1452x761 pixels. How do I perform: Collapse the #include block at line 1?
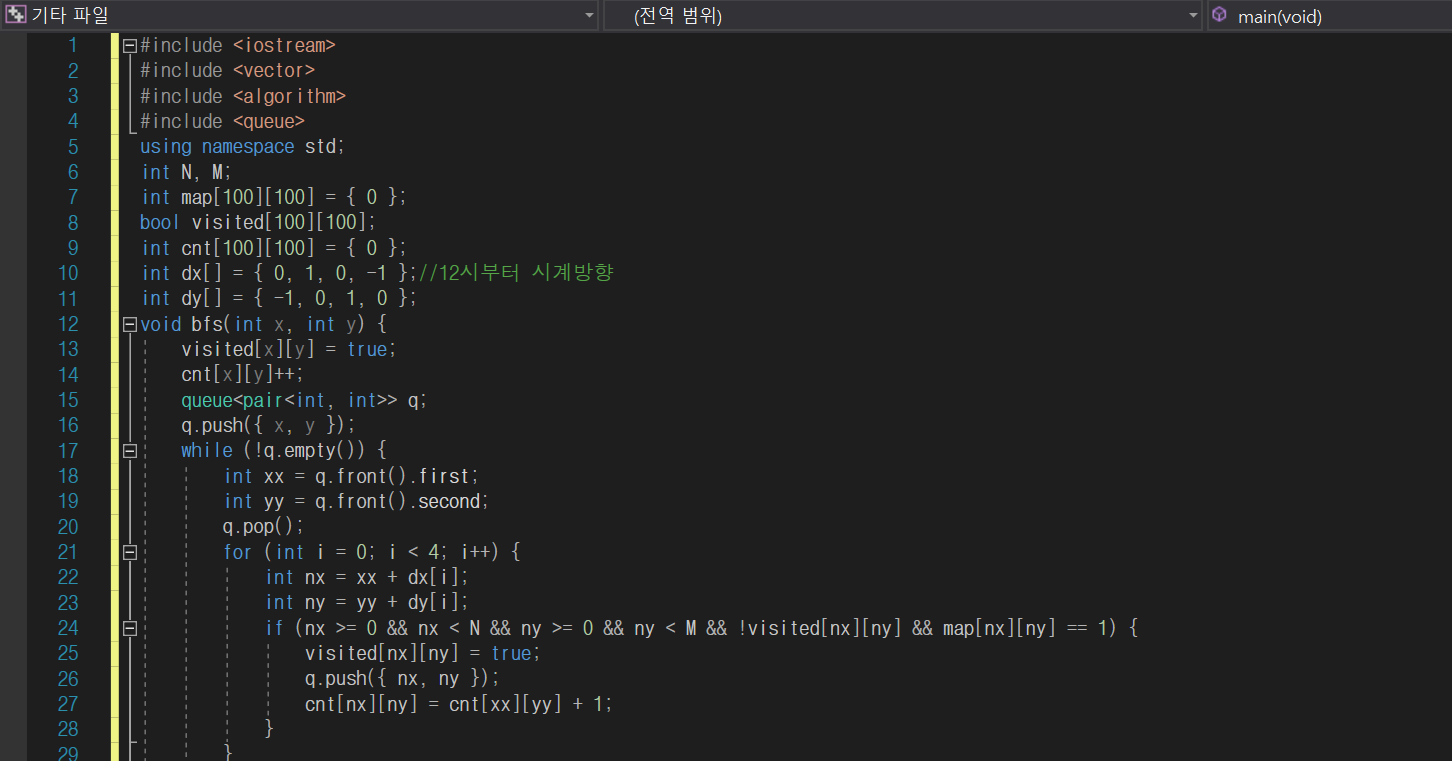pyautogui.click(x=129, y=46)
